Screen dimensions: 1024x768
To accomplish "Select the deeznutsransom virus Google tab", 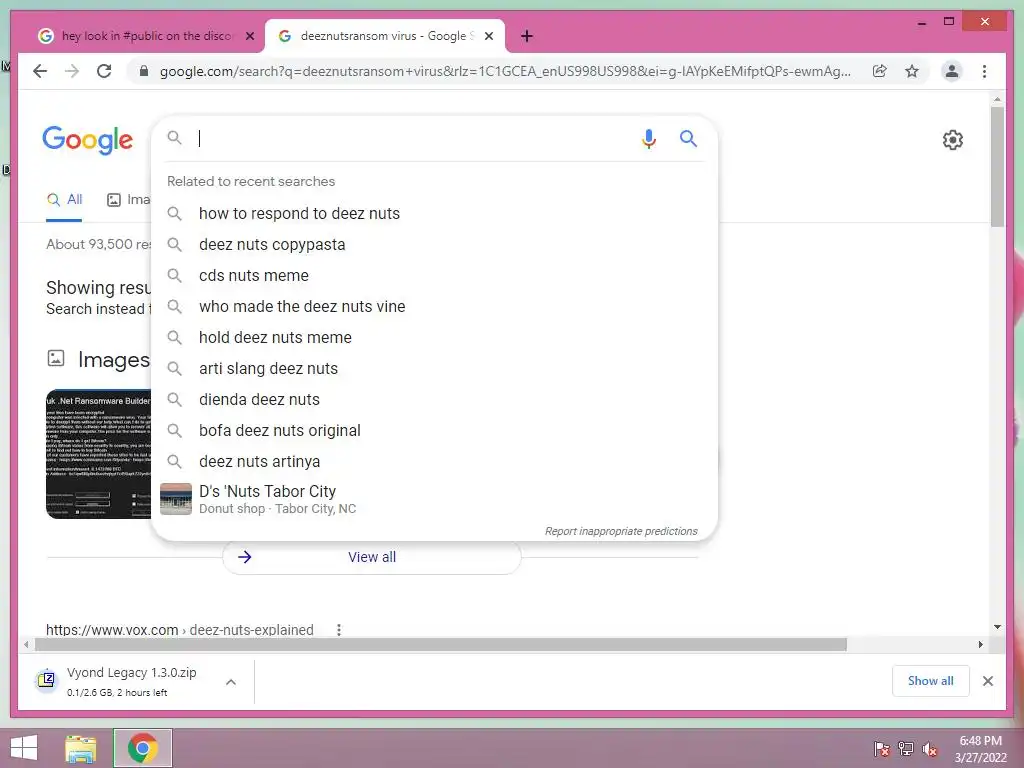I will [385, 36].
